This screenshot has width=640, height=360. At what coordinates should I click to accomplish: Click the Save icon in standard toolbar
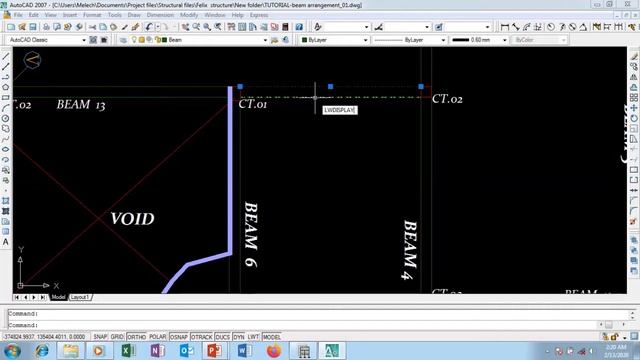pos(33,27)
